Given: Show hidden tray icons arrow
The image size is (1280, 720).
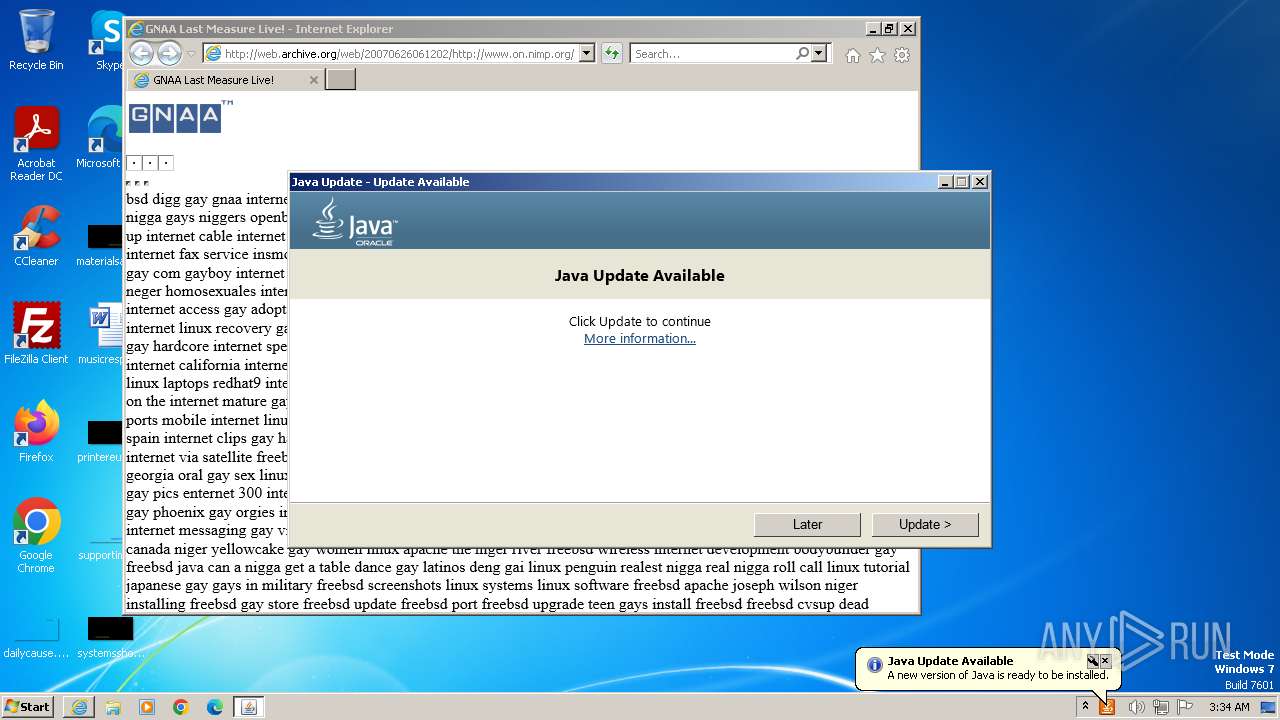Looking at the screenshot, I should click(1085, 706).
